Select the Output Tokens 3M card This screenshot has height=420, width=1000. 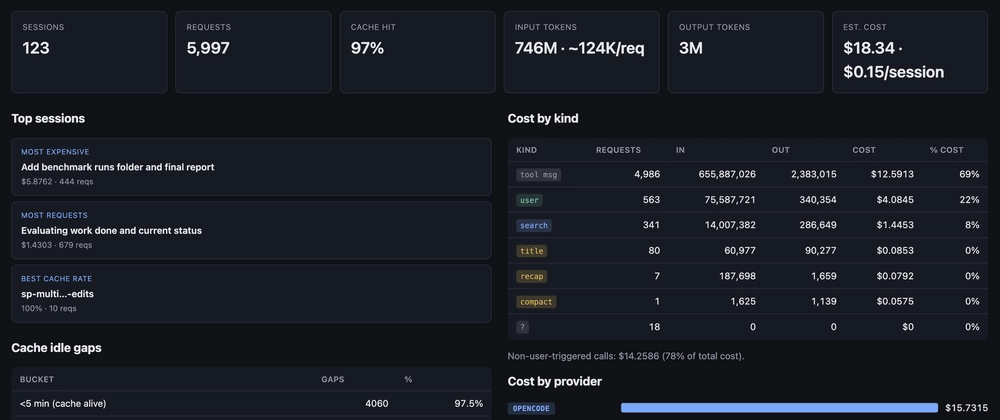click(x=746, y=52)
